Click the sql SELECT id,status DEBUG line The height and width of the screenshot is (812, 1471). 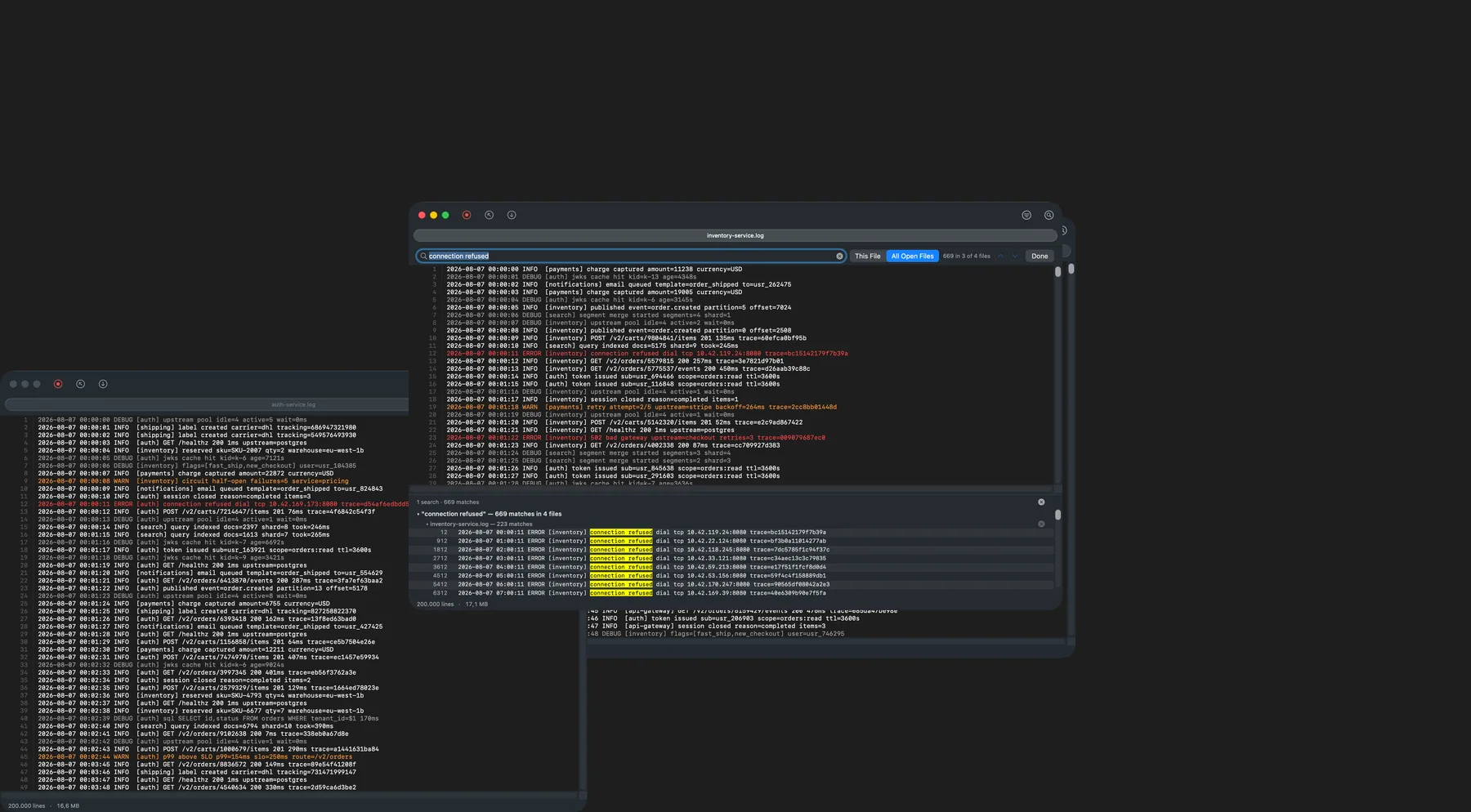(x=208, y=719)
